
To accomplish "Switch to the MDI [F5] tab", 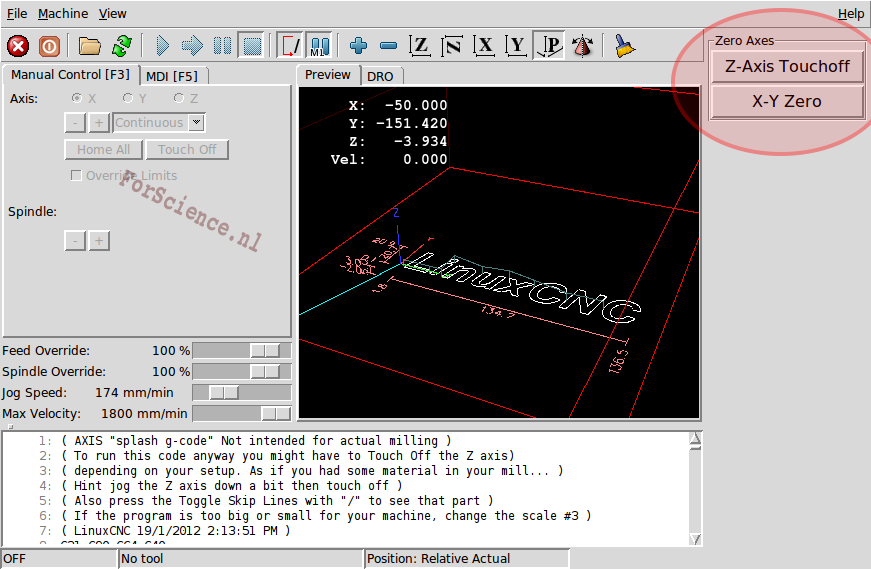I will [172, 76].
